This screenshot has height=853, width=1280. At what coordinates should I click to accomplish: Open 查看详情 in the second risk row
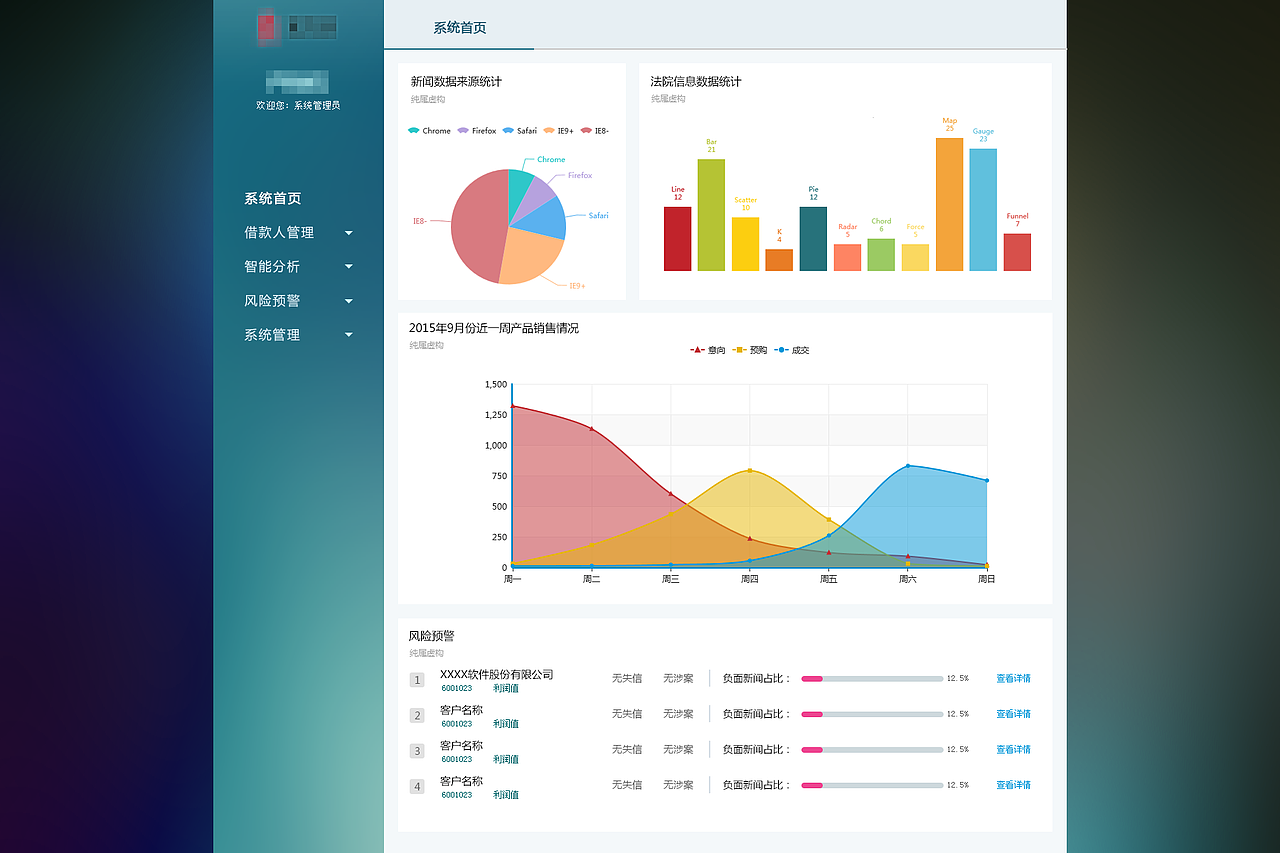(1014, 713)
